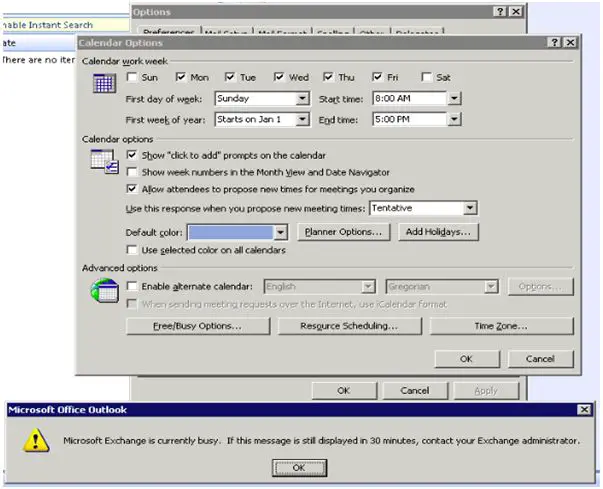
Task: Click the yellow warning triangle icon
Action: tap(36, 440)
